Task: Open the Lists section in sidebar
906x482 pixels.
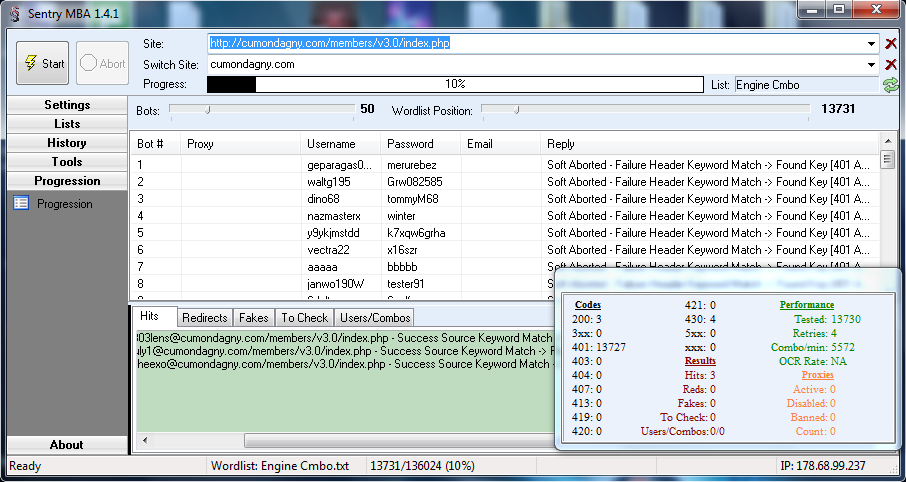Action: pos(67,124)
